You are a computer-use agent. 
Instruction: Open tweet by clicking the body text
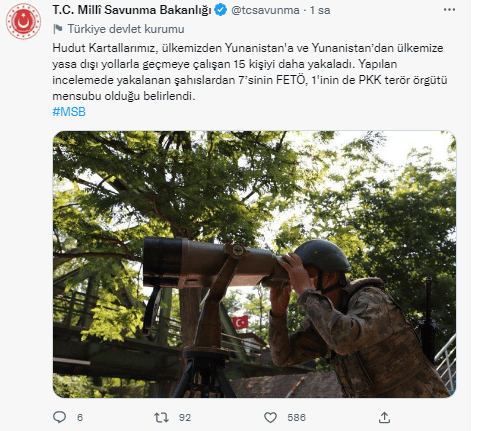click(x=250, y=72)
